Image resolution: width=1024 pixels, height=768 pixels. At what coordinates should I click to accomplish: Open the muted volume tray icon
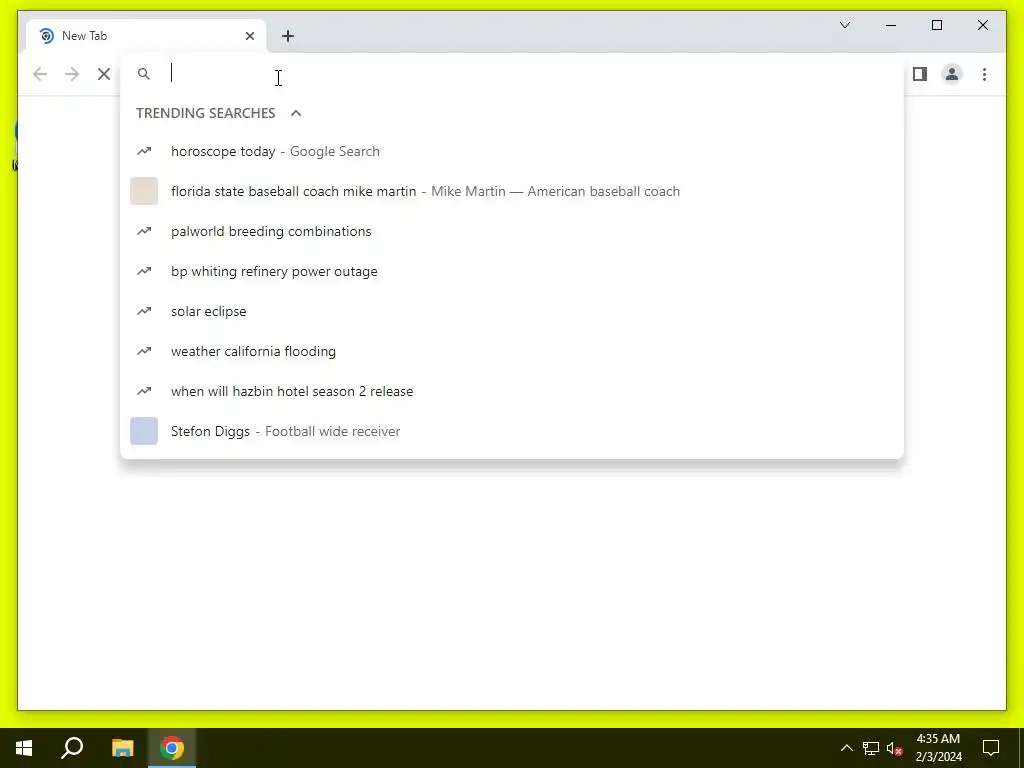895,748
